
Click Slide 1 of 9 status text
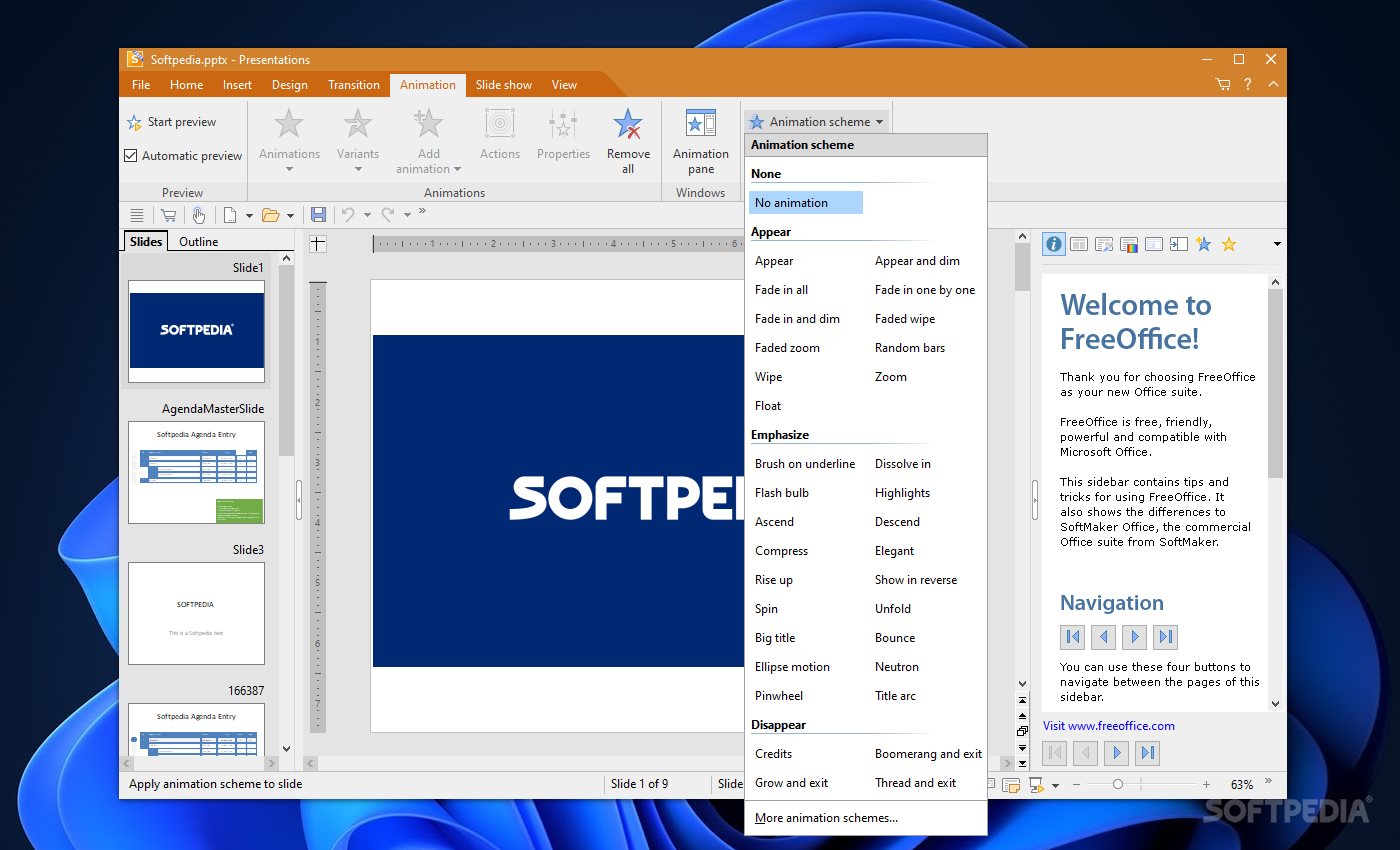pyautogui.click(x=640, y=784)
